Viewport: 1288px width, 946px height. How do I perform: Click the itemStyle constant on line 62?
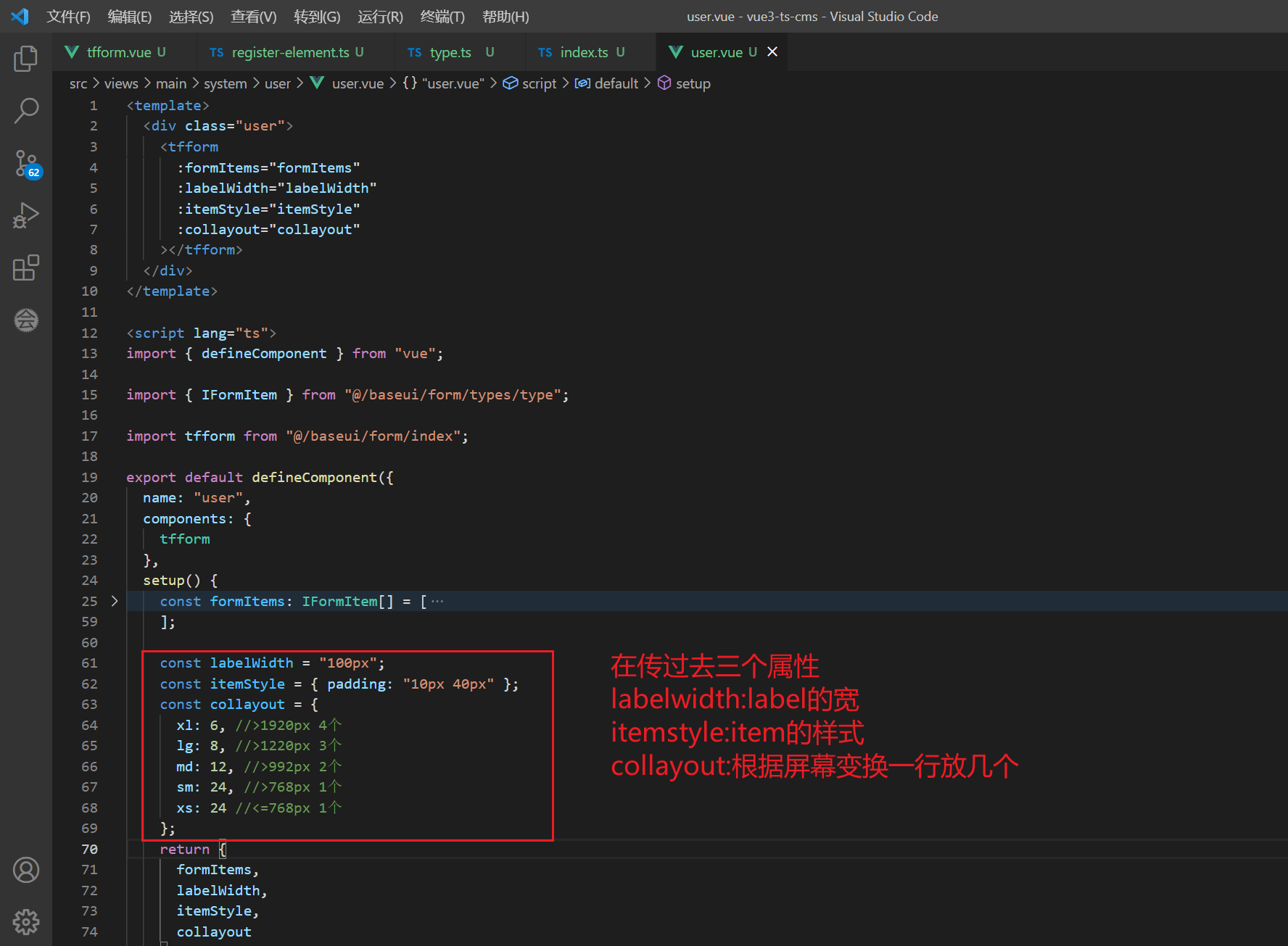click(x=247, y=684)
